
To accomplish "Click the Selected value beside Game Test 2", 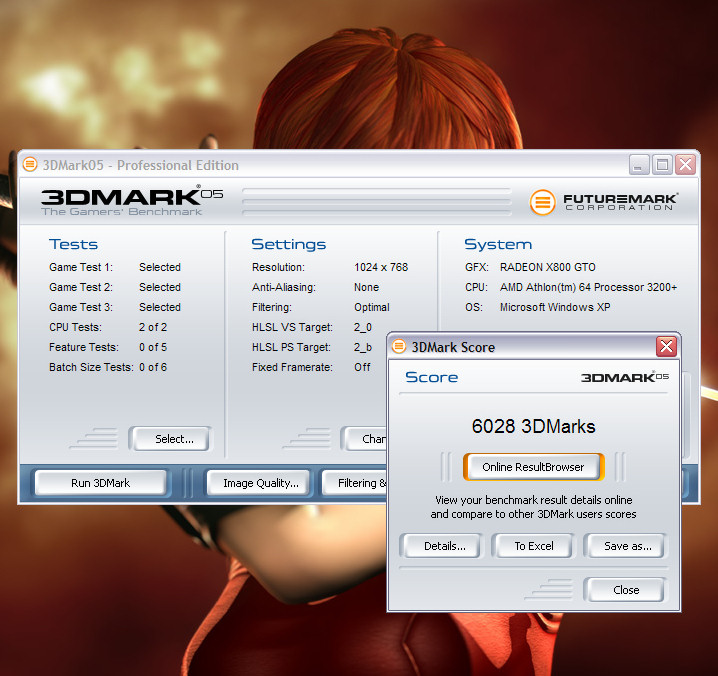I will coord(160,287).
